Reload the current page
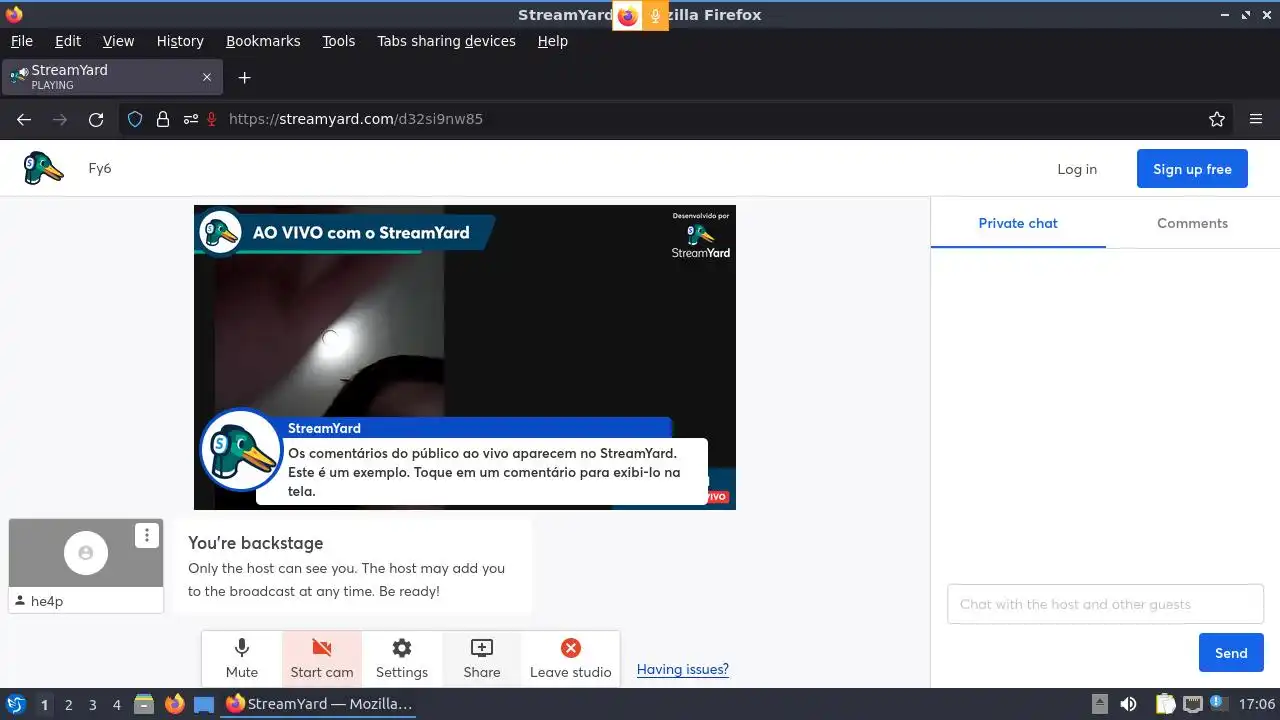The width and height of the screenshot is (1280, 720). pos(96,119)
